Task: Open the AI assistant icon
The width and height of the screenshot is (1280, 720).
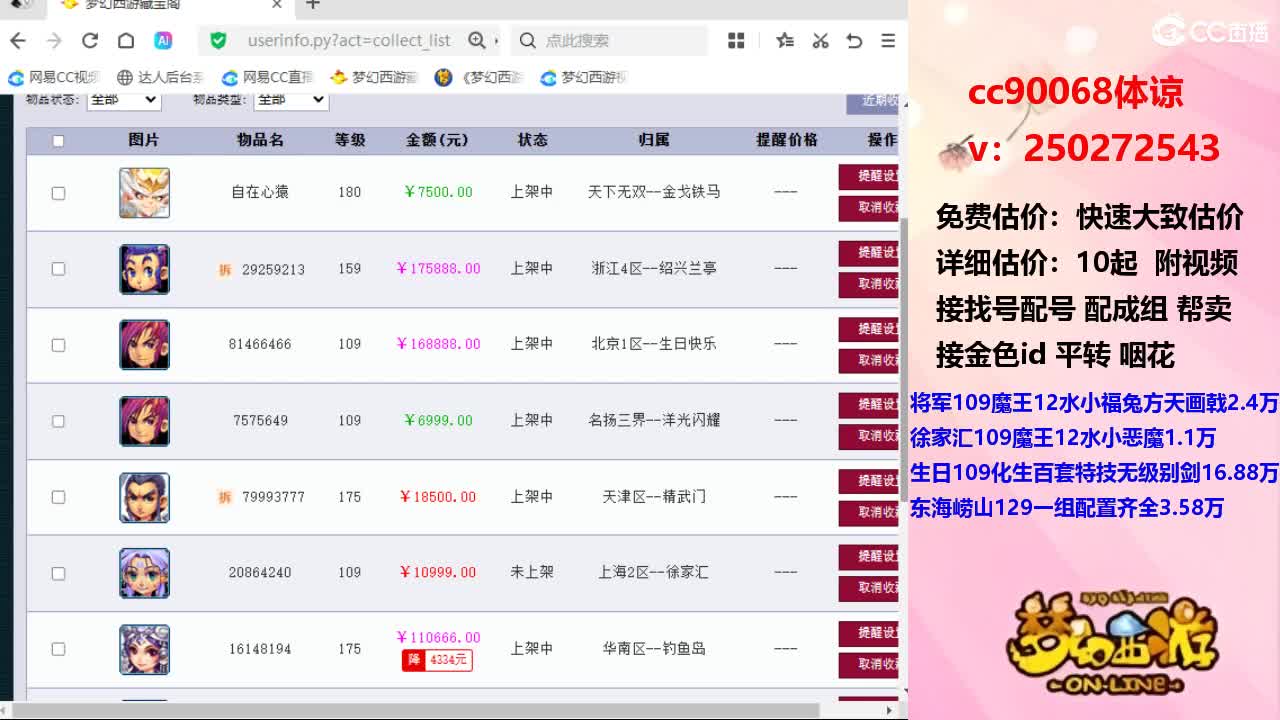Action: tap(163, 40)
